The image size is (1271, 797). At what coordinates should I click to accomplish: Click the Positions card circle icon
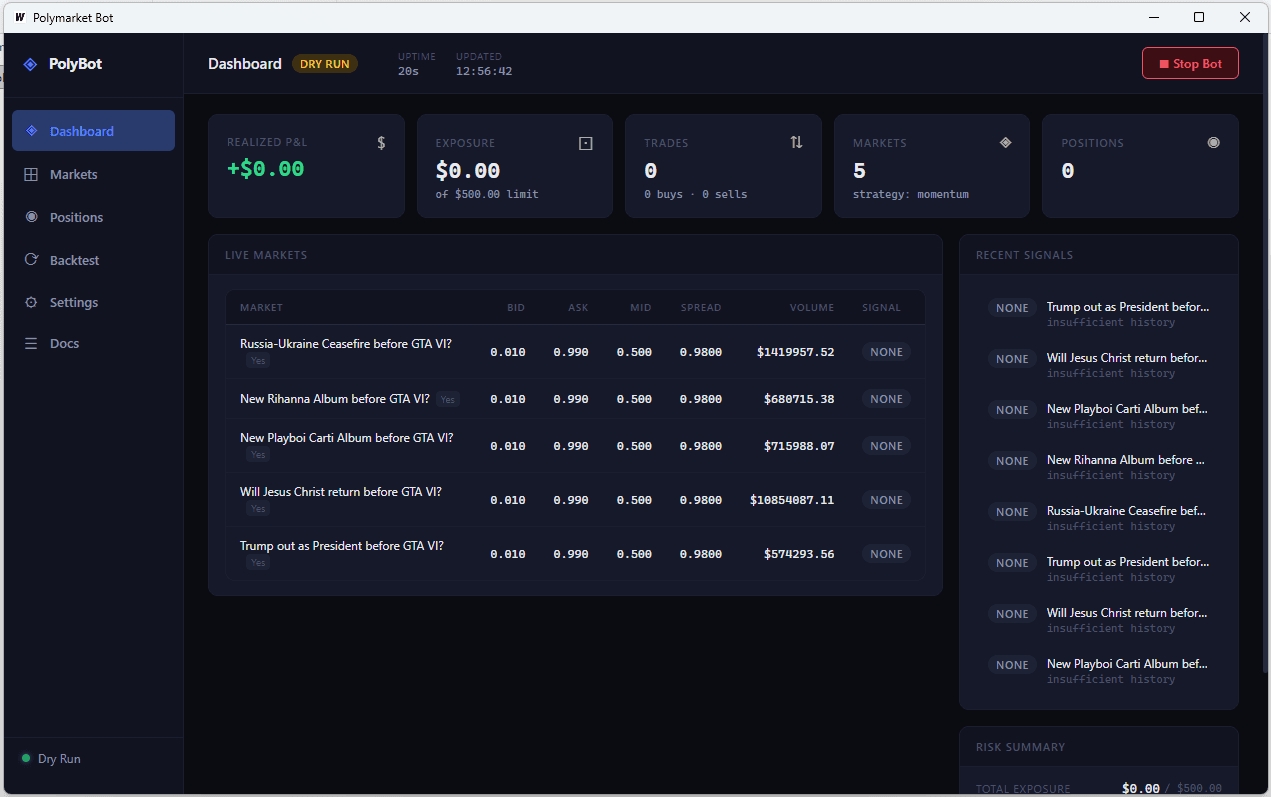point(1213,143)
